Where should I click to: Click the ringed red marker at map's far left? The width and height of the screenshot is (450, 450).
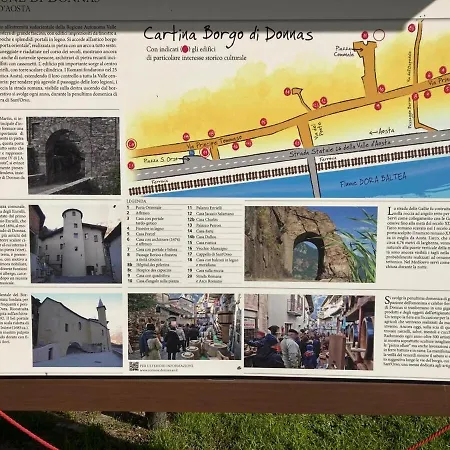pos(131,144)
